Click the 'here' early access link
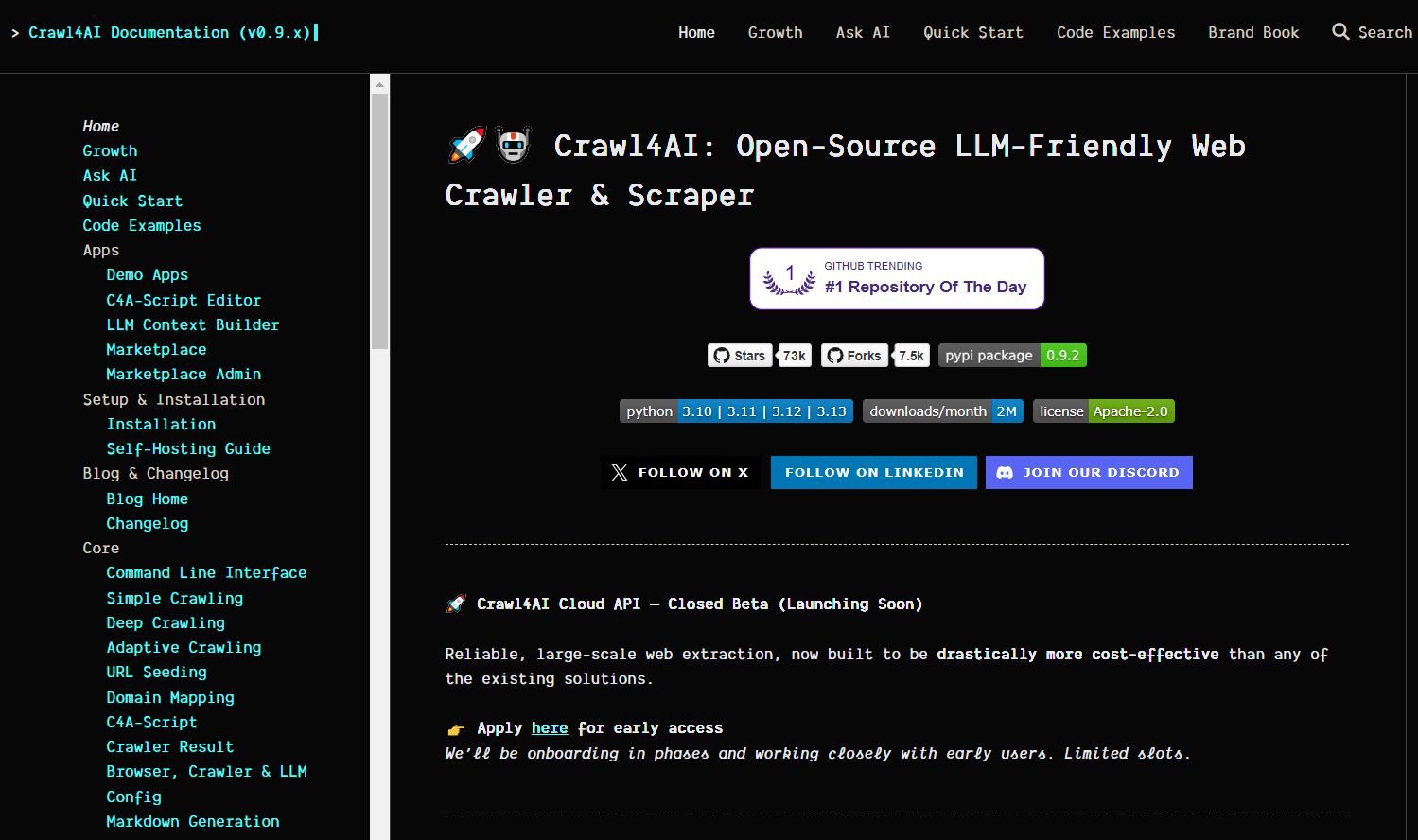 550,728
